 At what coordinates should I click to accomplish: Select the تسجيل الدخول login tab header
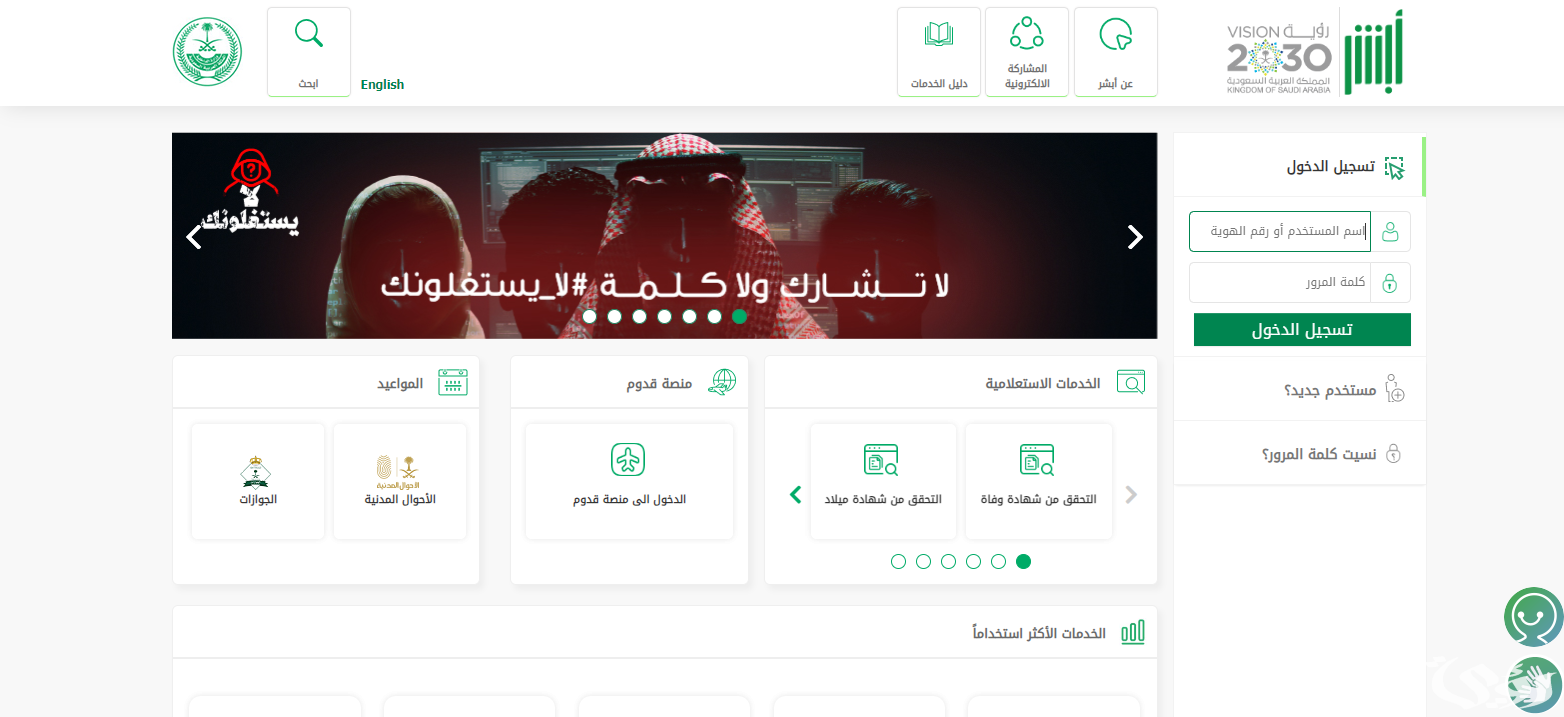pyautogui.click(x=1299, y=167)
